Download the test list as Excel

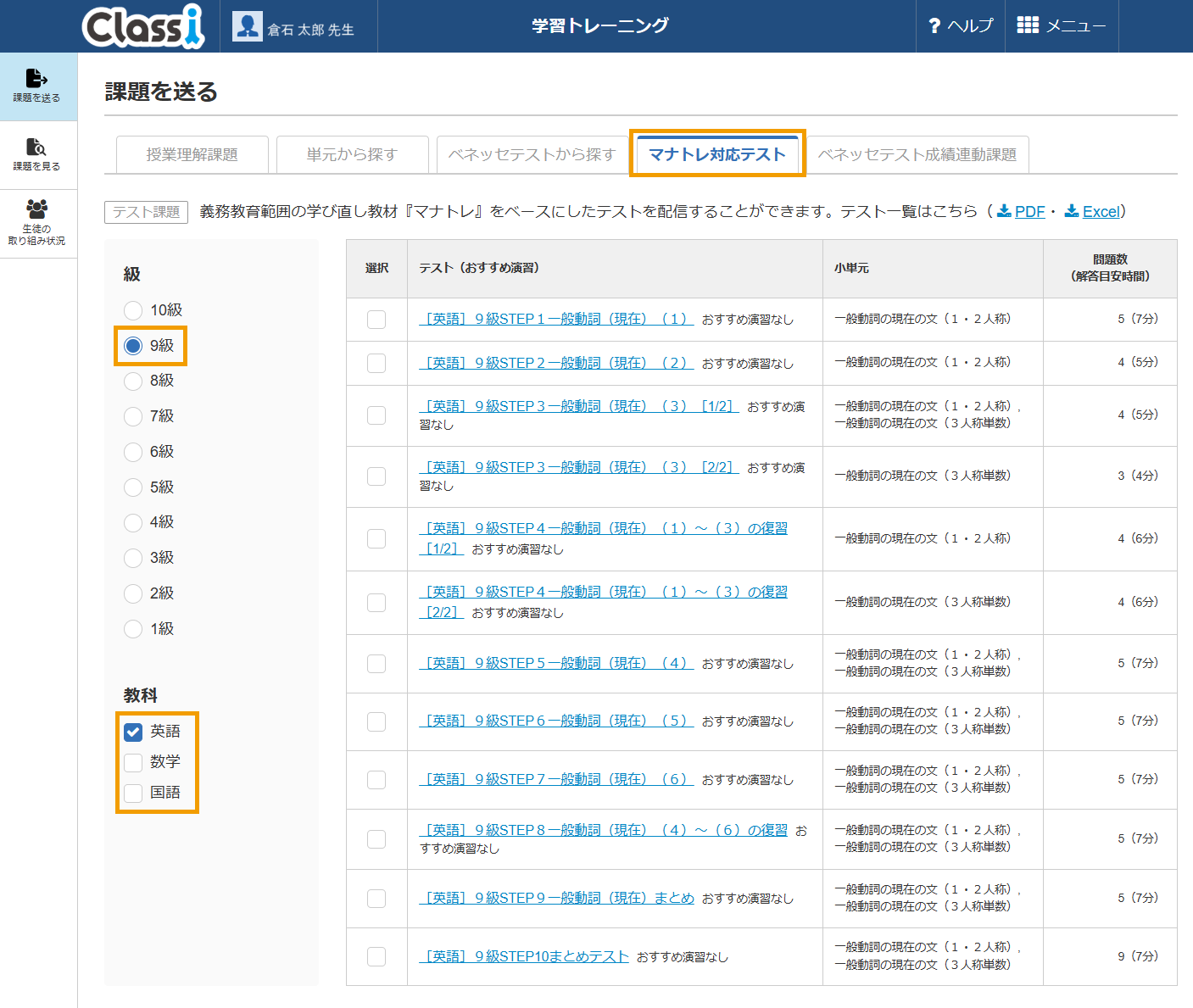1101,211
